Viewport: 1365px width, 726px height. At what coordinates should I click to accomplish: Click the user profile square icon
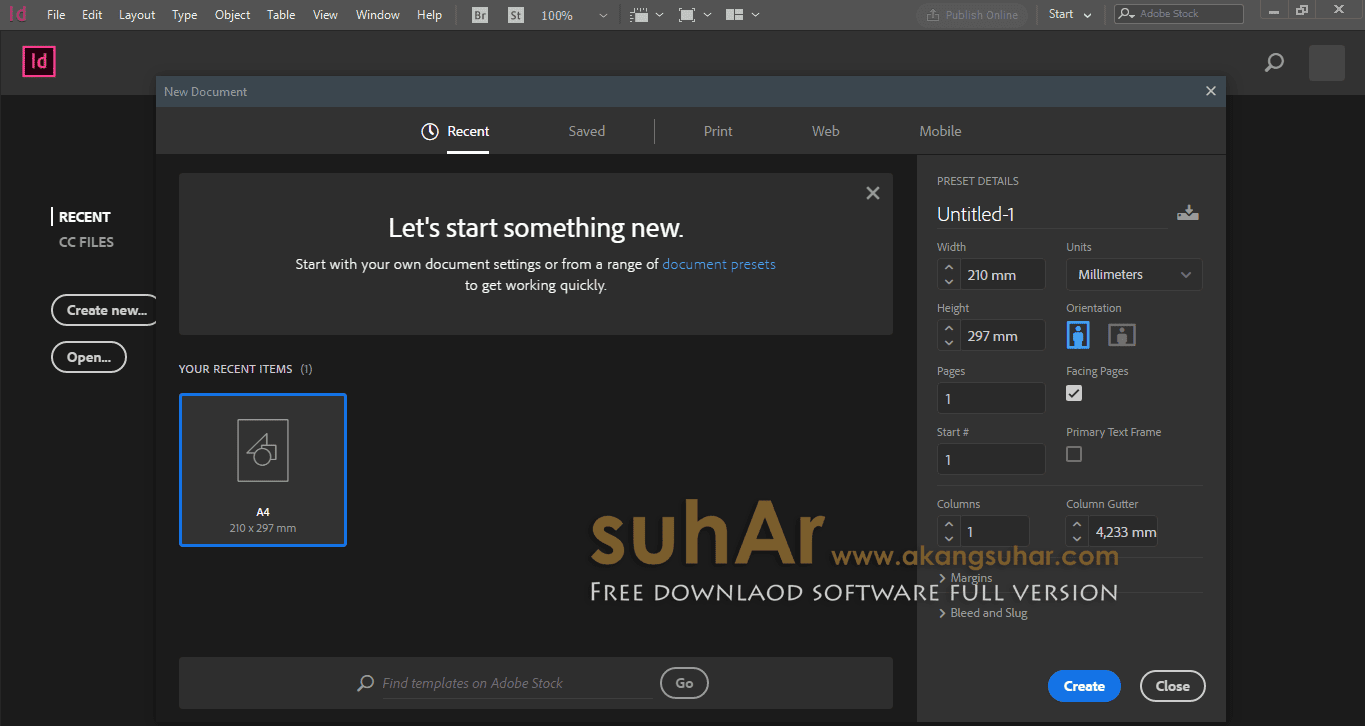pos(1327,63)
